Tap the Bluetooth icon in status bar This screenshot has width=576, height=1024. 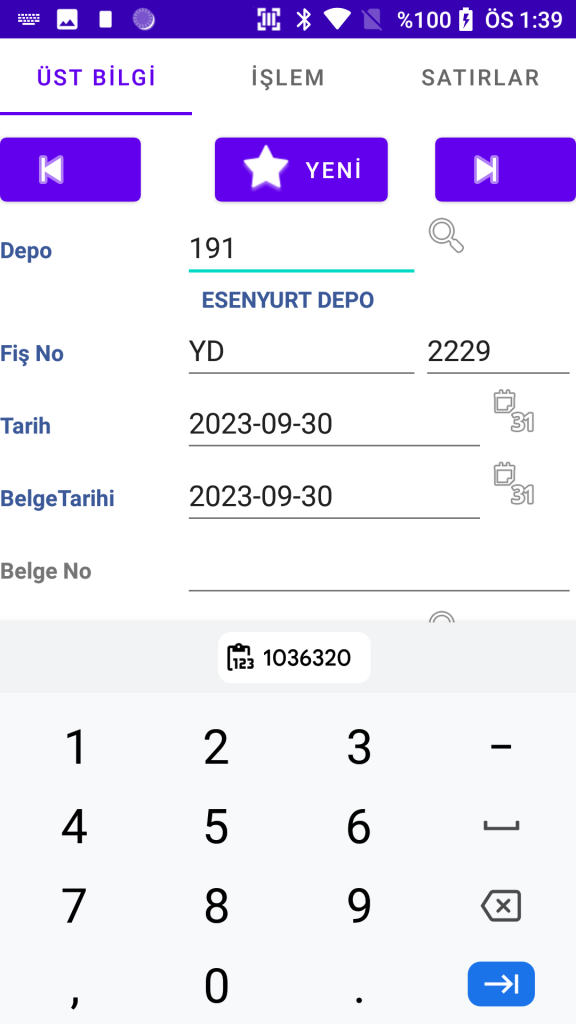[304, 20]
